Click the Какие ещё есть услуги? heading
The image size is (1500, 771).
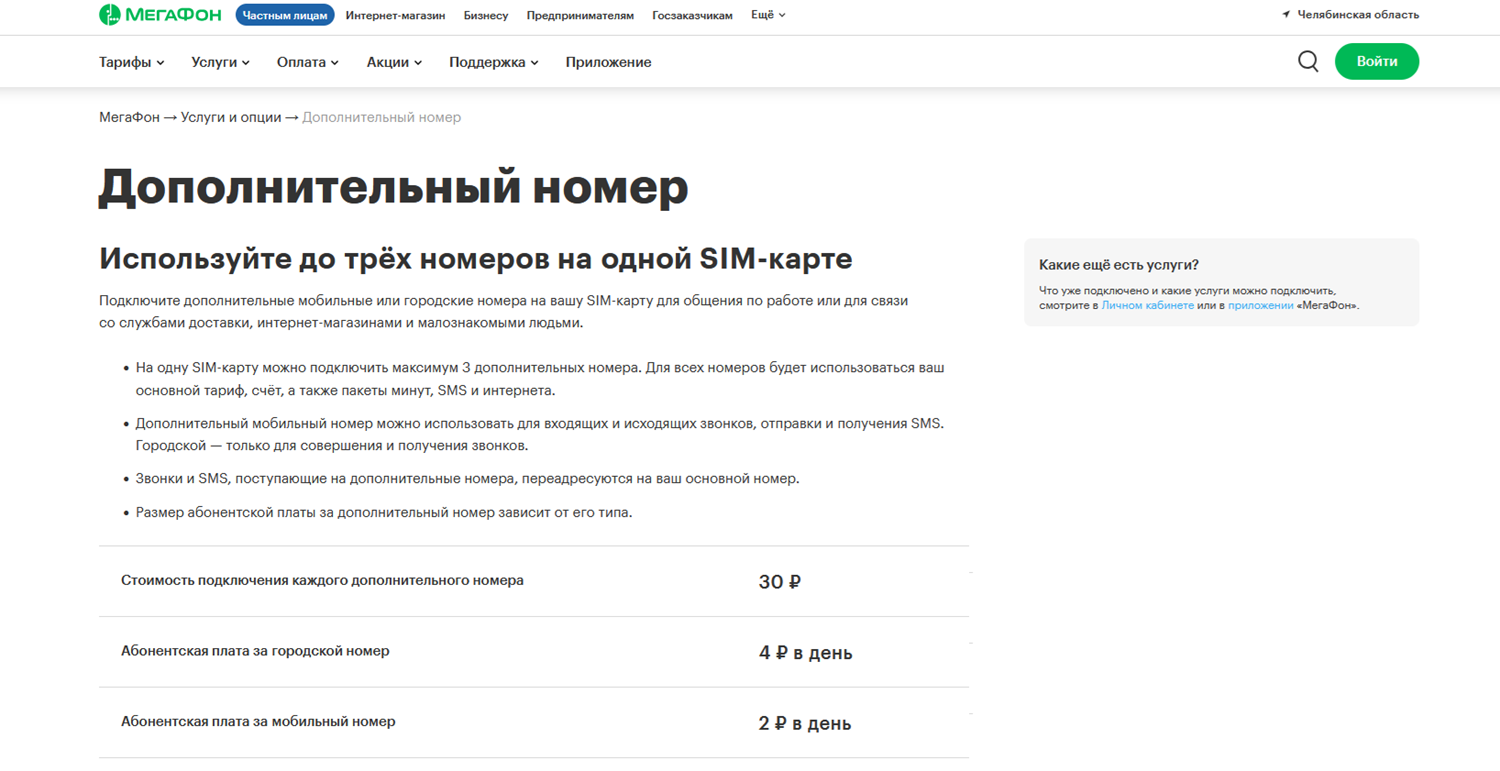[x=1119, y=265]
